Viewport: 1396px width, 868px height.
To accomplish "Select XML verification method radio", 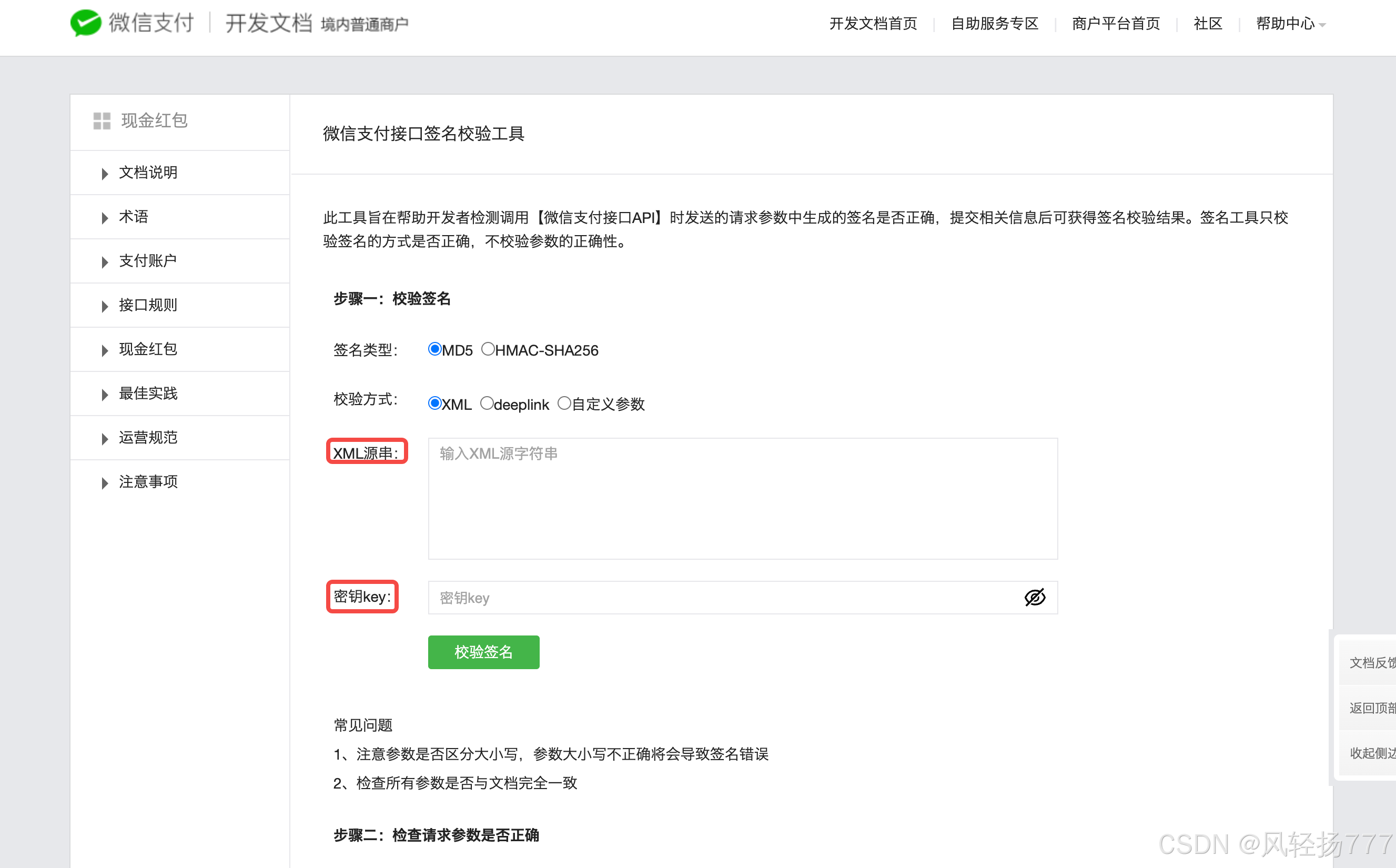I will point(434,403).
